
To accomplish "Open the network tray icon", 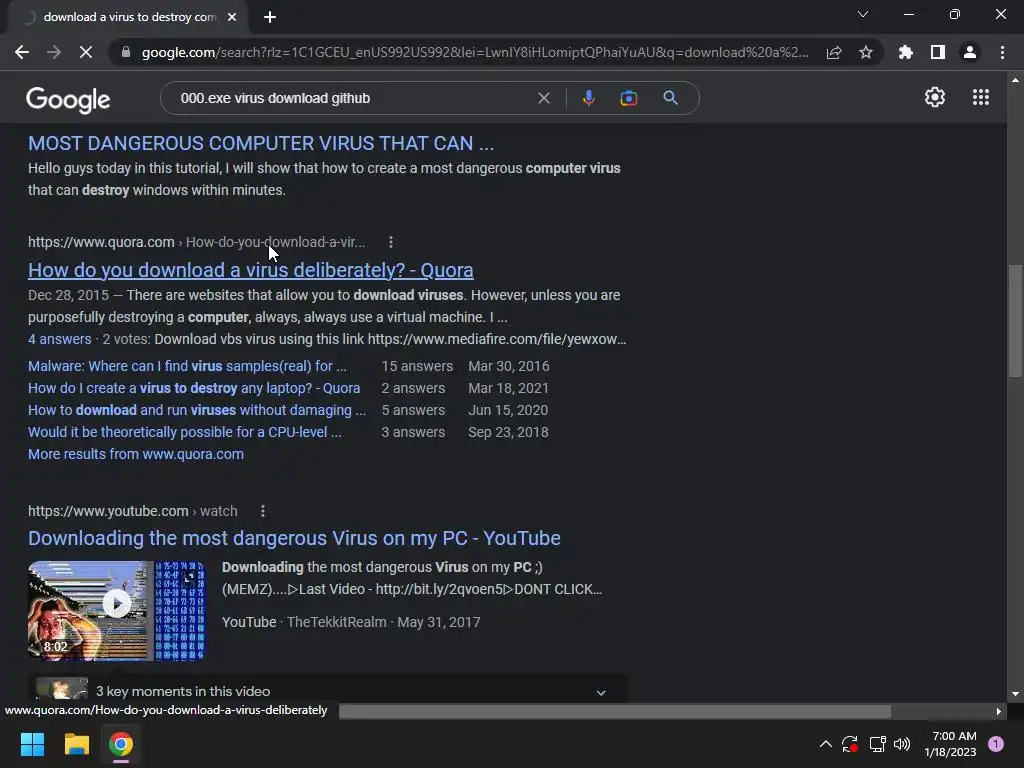I will [x=877, y=744].
